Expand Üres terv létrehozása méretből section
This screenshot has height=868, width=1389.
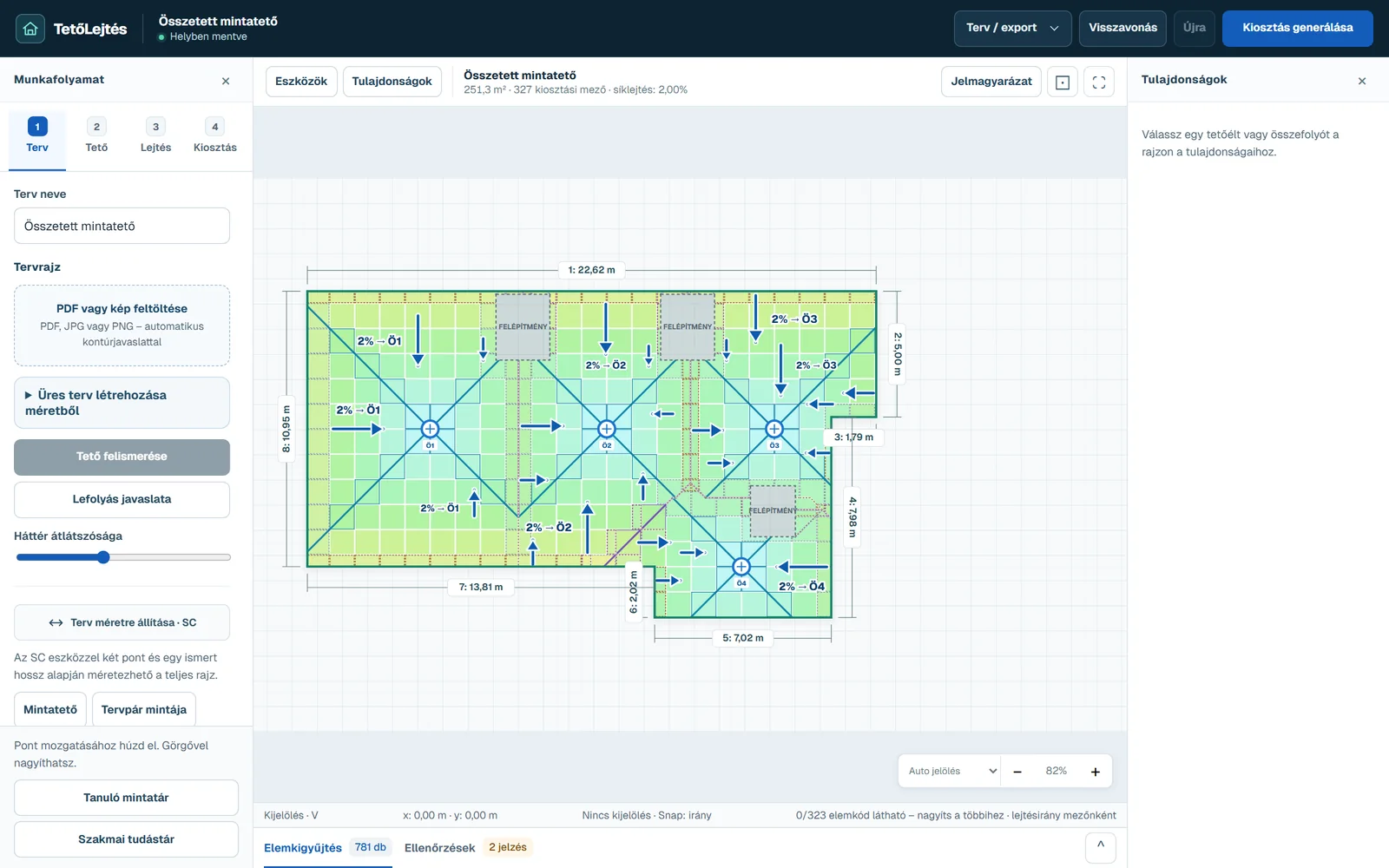point(122,403)
